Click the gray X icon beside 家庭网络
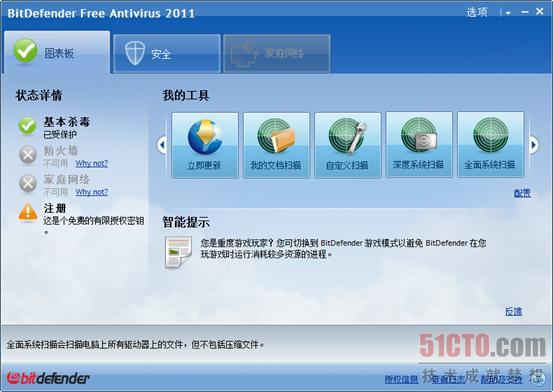Screen dimensions: 553x392 coord(28,183)
